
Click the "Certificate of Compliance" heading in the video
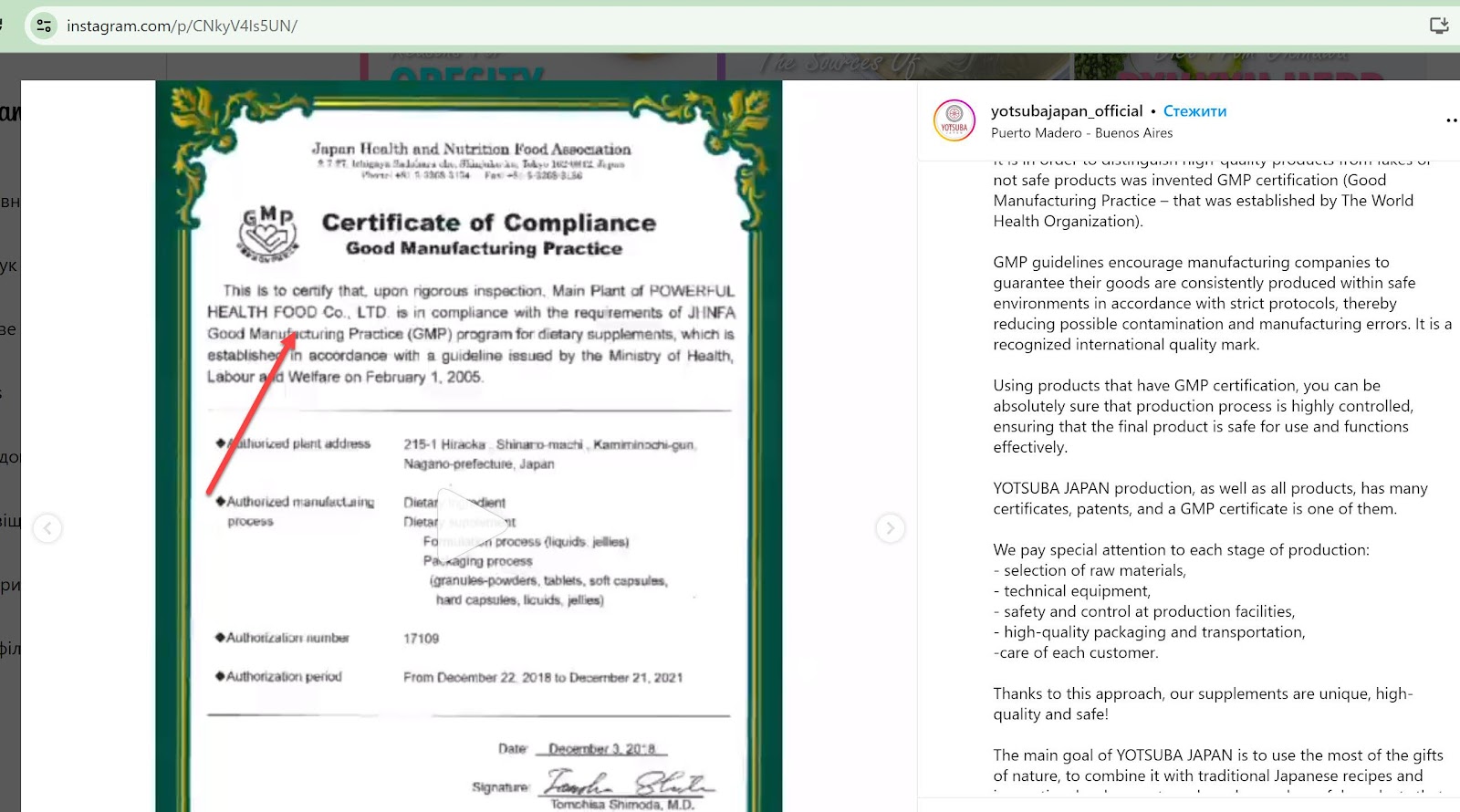(x=489, y=224)
